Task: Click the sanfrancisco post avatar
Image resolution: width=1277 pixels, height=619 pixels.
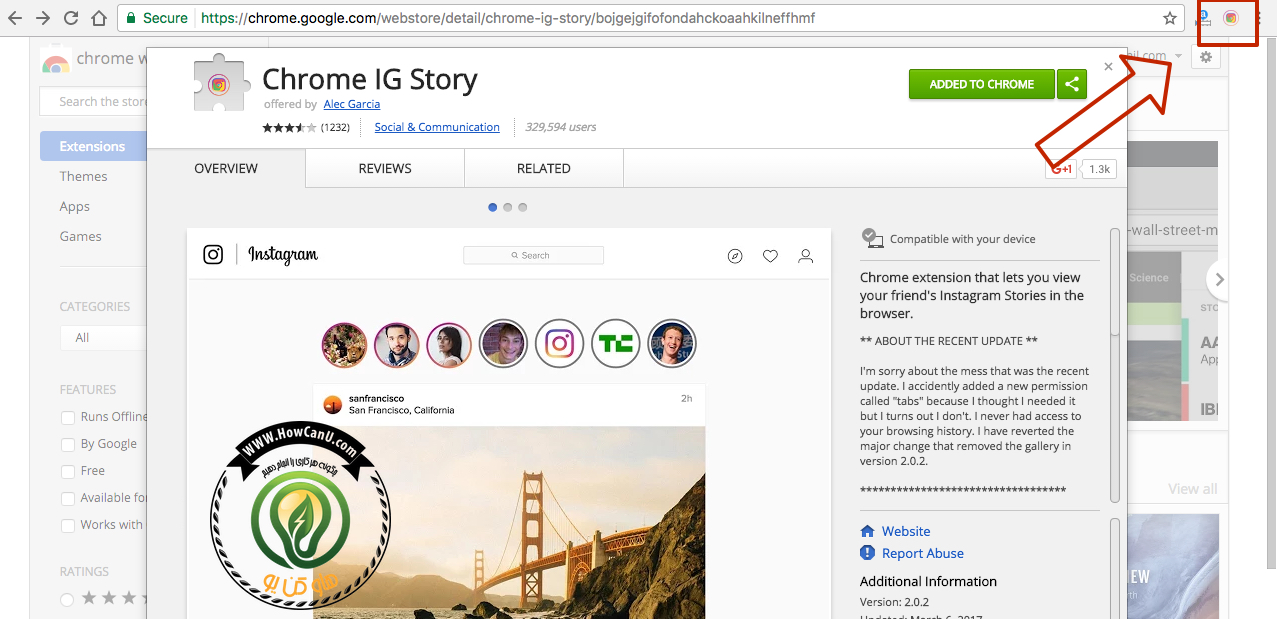Action: (333, 404)
